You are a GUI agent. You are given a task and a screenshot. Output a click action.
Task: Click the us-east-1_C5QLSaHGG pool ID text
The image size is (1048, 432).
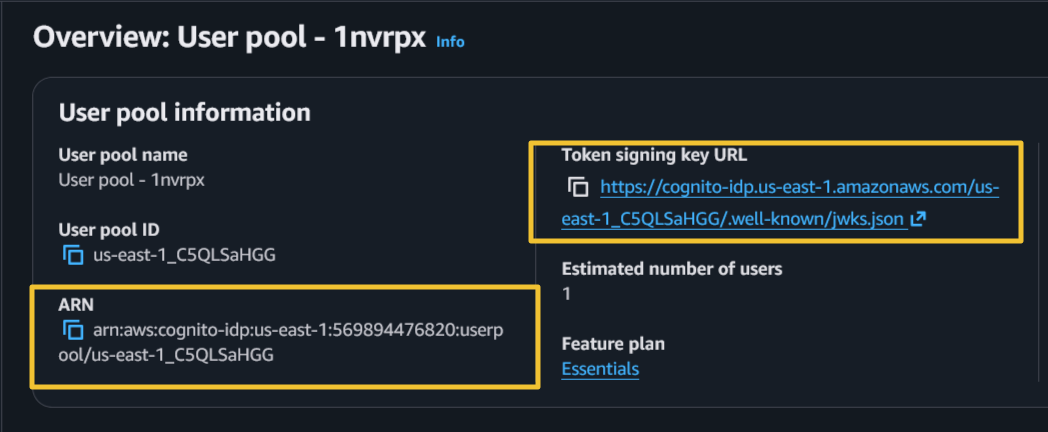[x=184, y=255]
